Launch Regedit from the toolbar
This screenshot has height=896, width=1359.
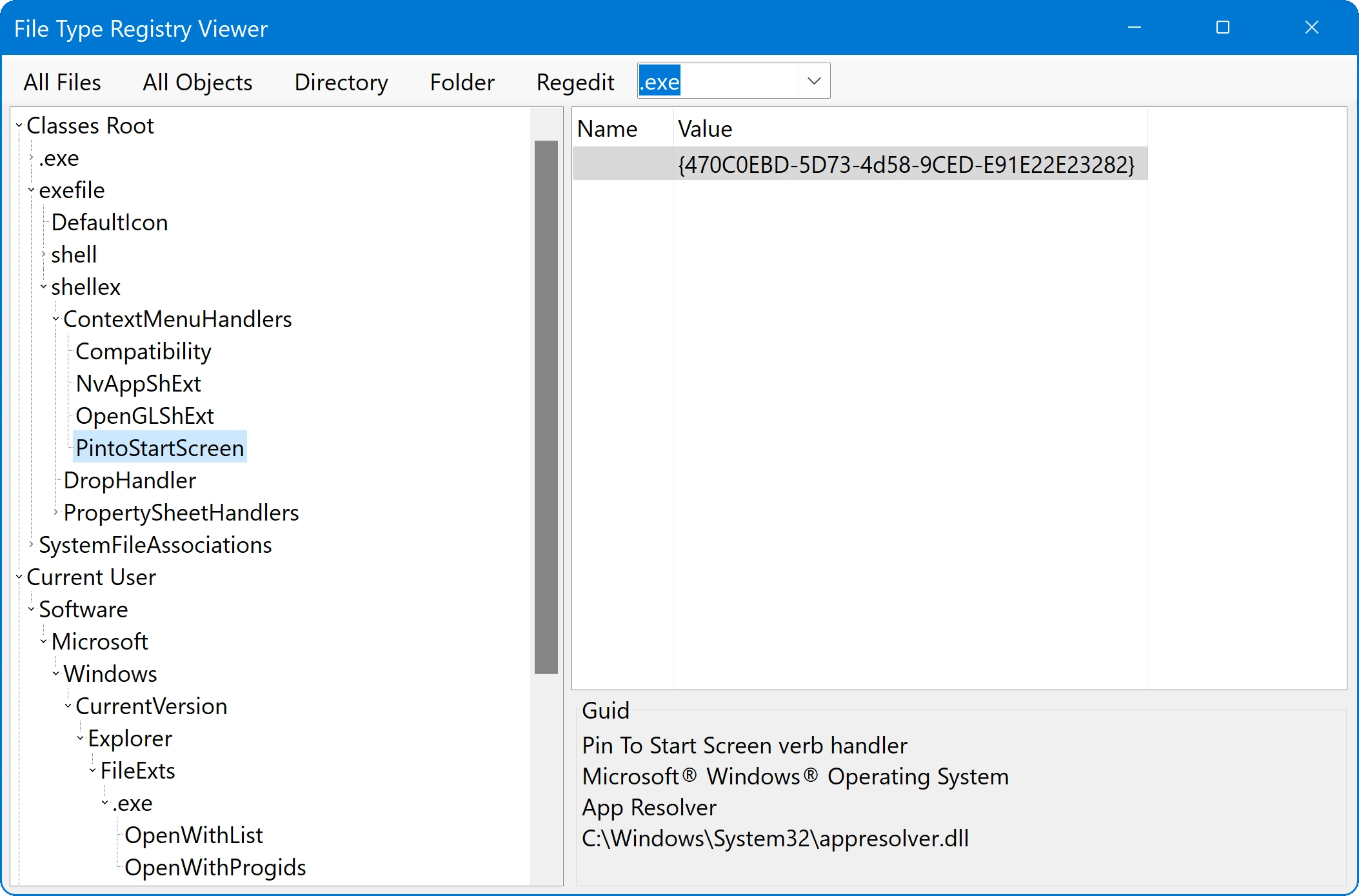click(x=575, y=83)
